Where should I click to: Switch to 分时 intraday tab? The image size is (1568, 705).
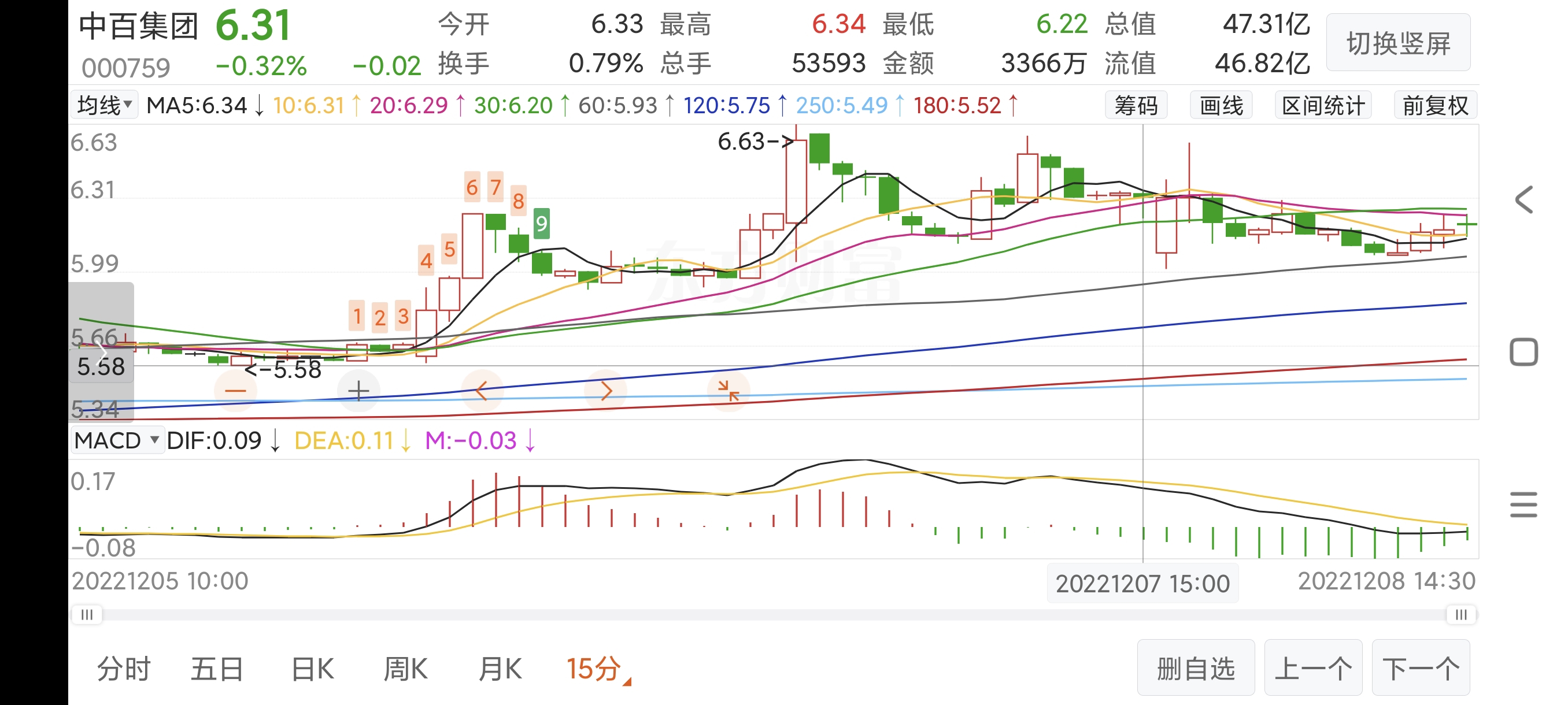pyautogui.click(x=124, y=669)
